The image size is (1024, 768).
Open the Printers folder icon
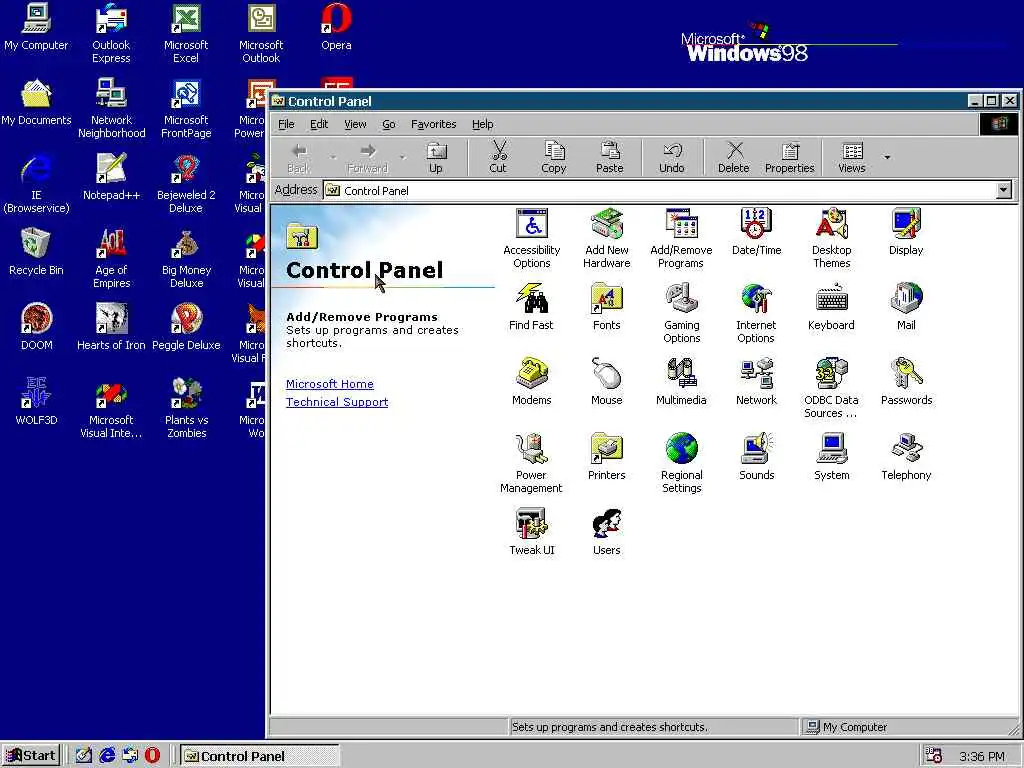pos(607,457)
